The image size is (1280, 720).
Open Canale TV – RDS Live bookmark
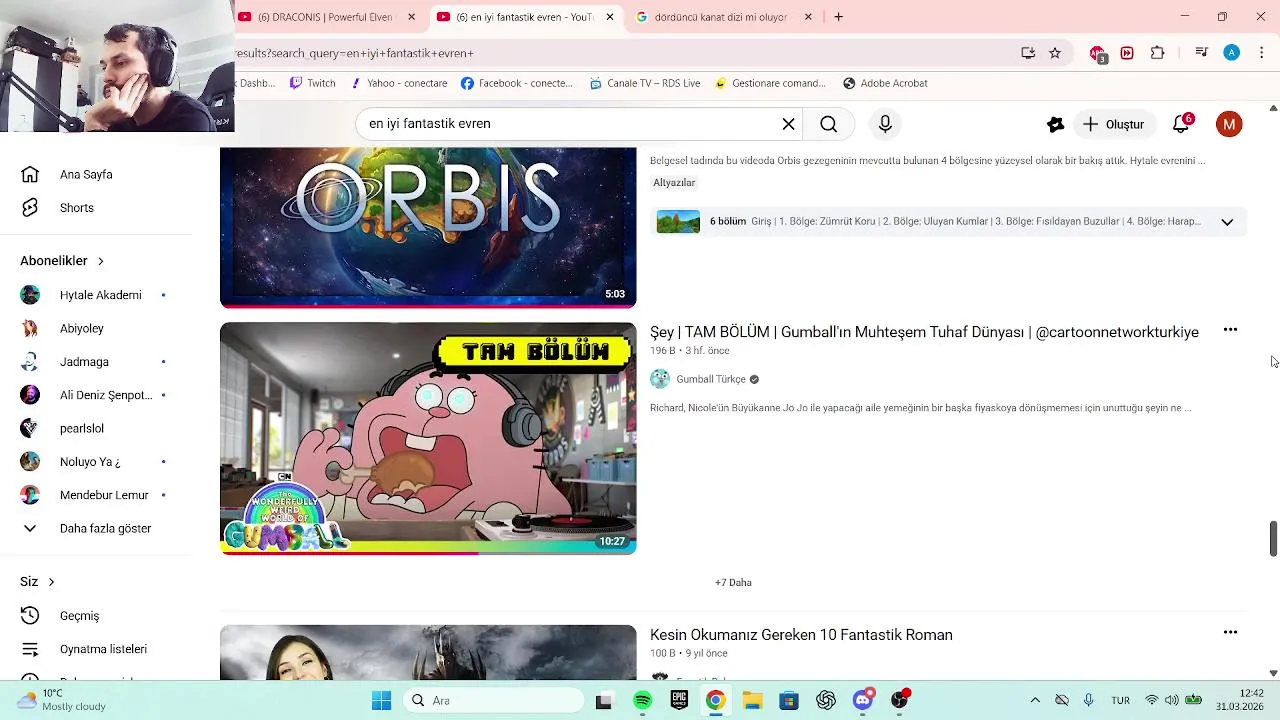click(x=645, y=83)
